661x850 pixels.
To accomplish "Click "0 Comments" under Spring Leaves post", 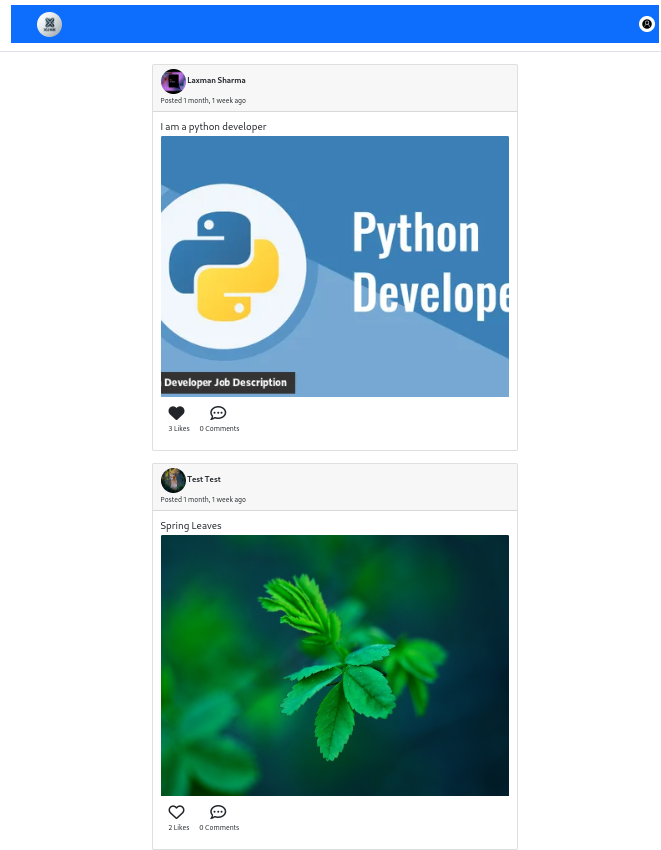I will (219, 828).
